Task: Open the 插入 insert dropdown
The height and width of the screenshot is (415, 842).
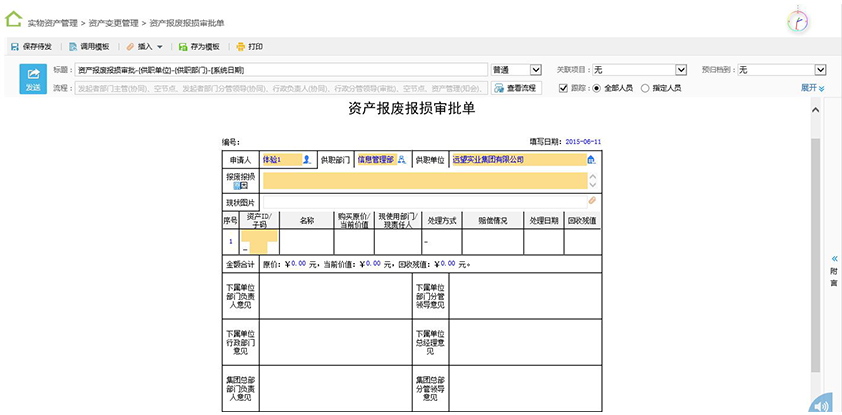Action: tap(144, 47)
